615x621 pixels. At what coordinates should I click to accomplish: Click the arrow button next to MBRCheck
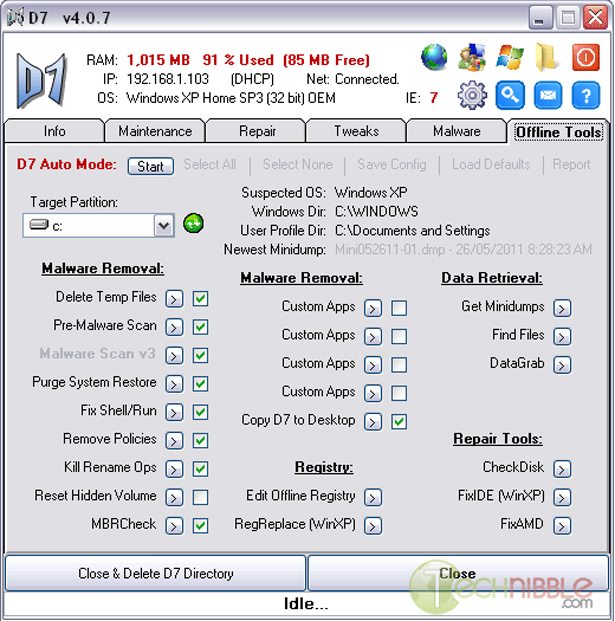click(174, 525)
